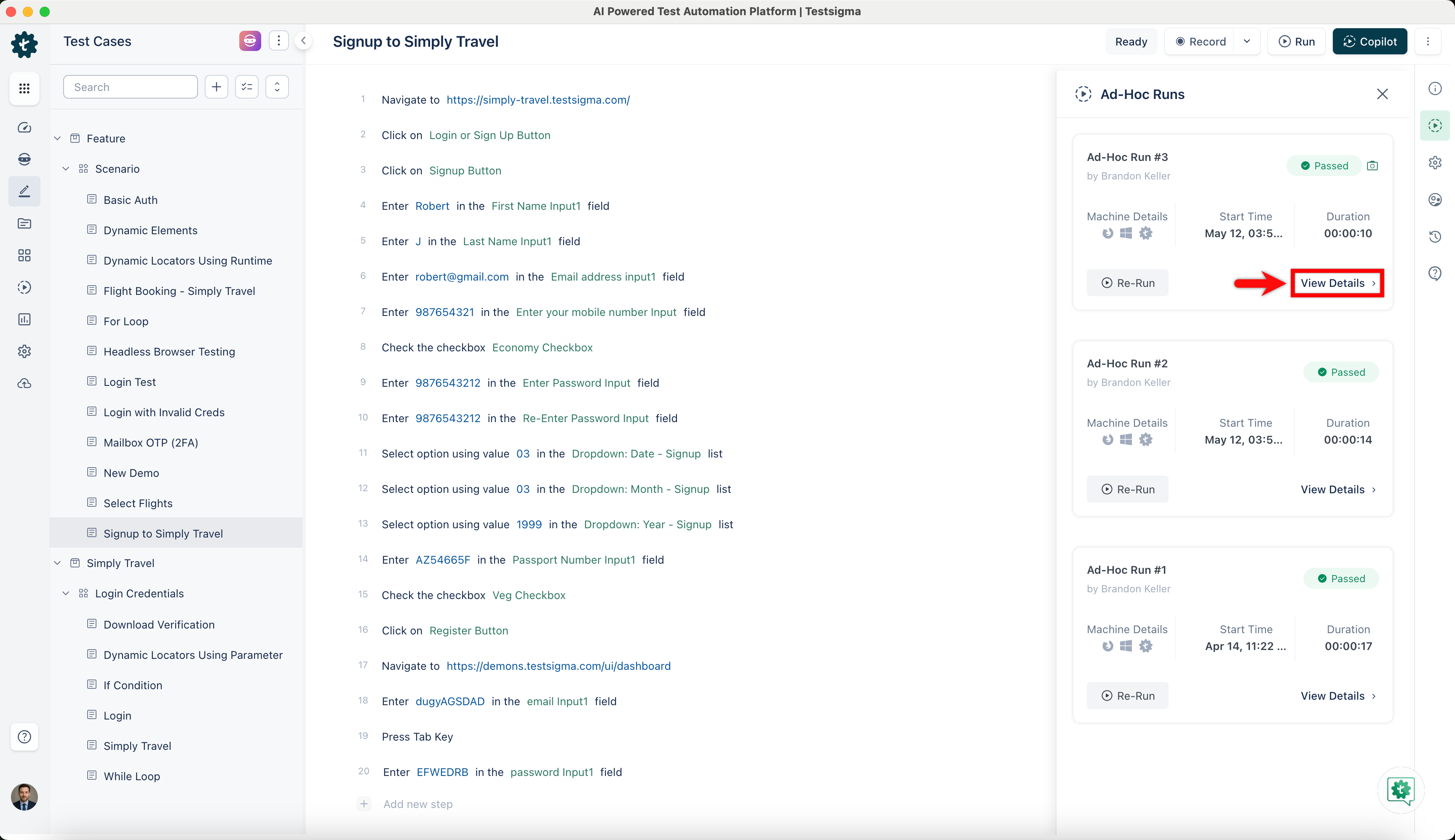This screenshot has height=840, width=1455.
Task: Select the ad-hoc runs icon in right rail
Action: pyautogui.click(x=1435, y=125)
